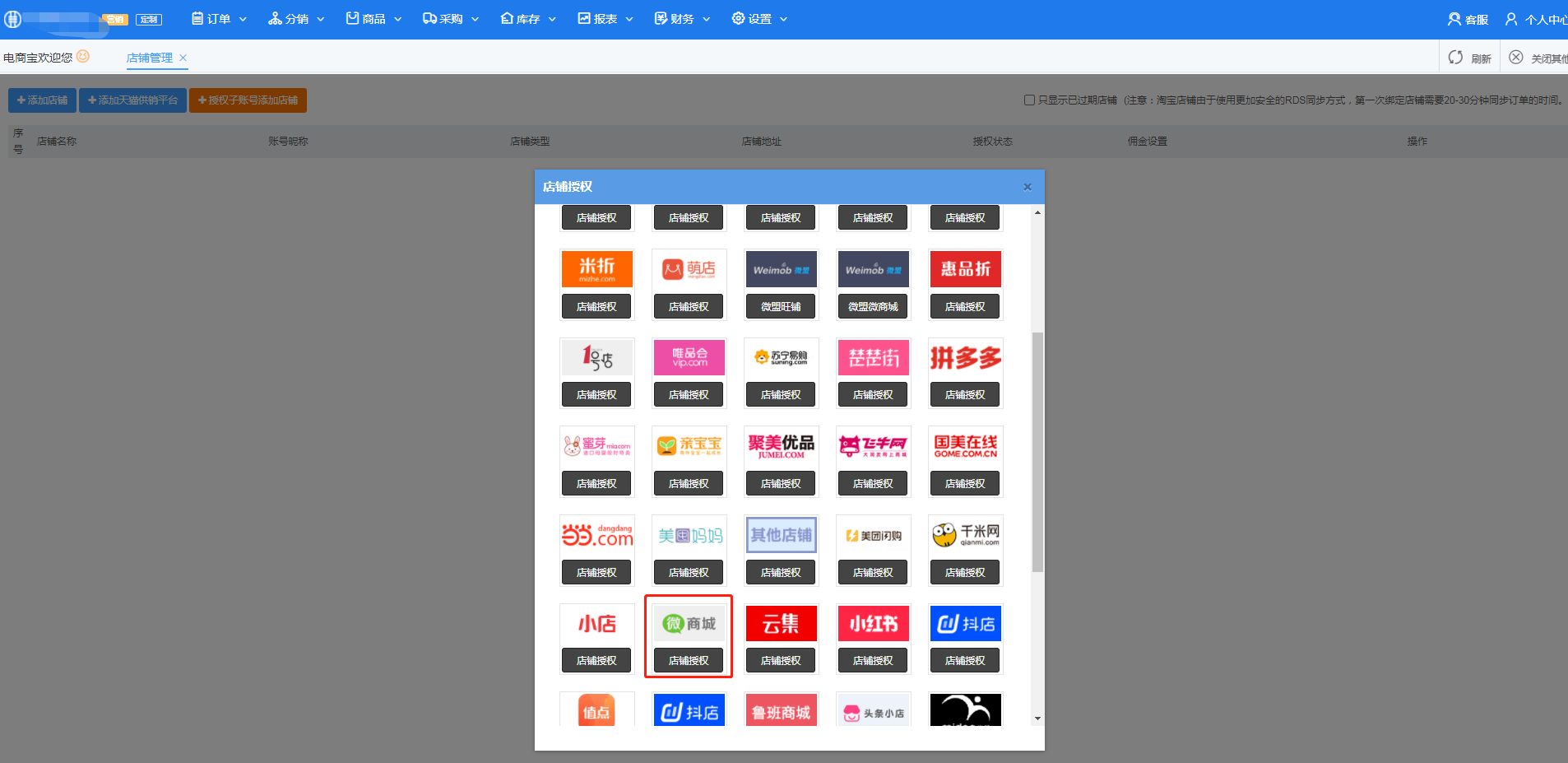Click 添加天猫供销平台 button
The width and height of the screenshot is (1568, 763).
(132, 100)
